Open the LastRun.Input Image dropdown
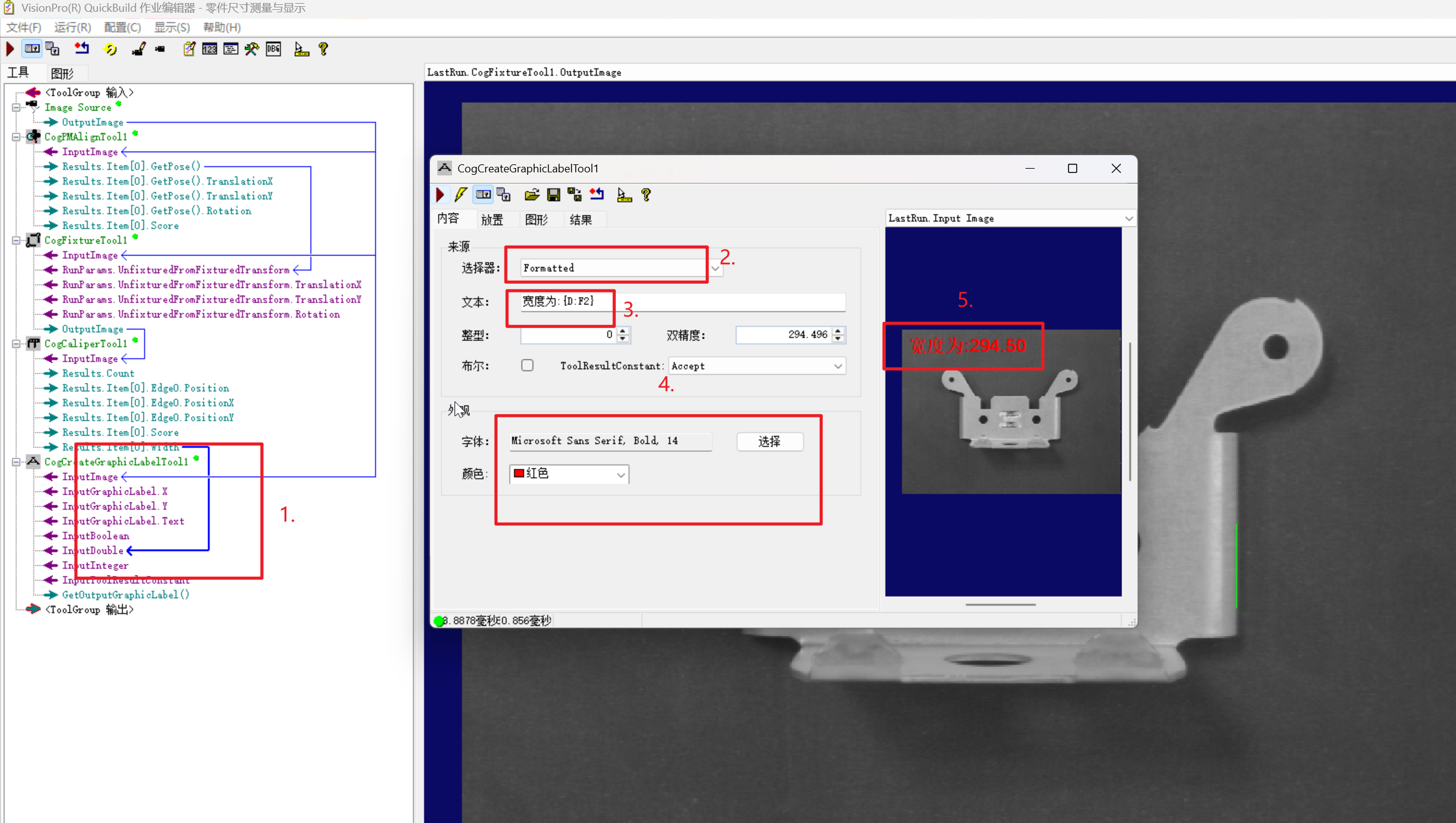This screenshot has width=1456, height=823. (x=1128, y=219)
